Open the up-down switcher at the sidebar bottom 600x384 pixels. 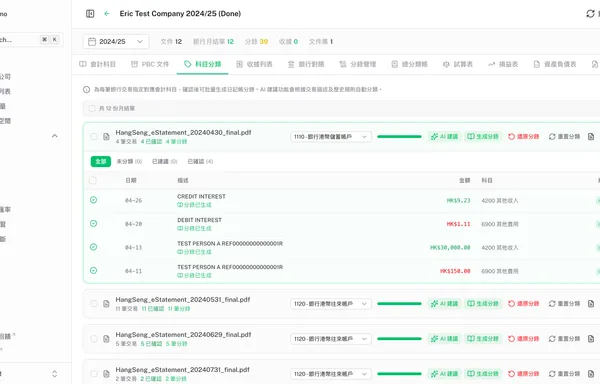click(x=55, y=374)
